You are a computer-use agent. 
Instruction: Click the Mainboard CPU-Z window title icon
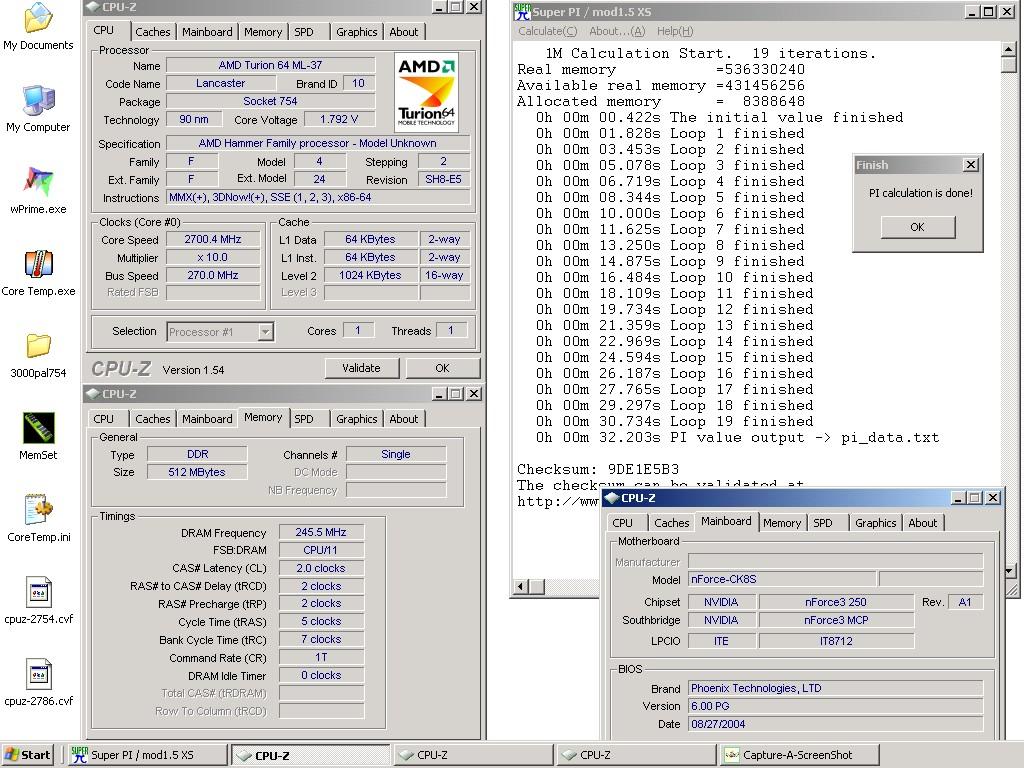(611, 498)
